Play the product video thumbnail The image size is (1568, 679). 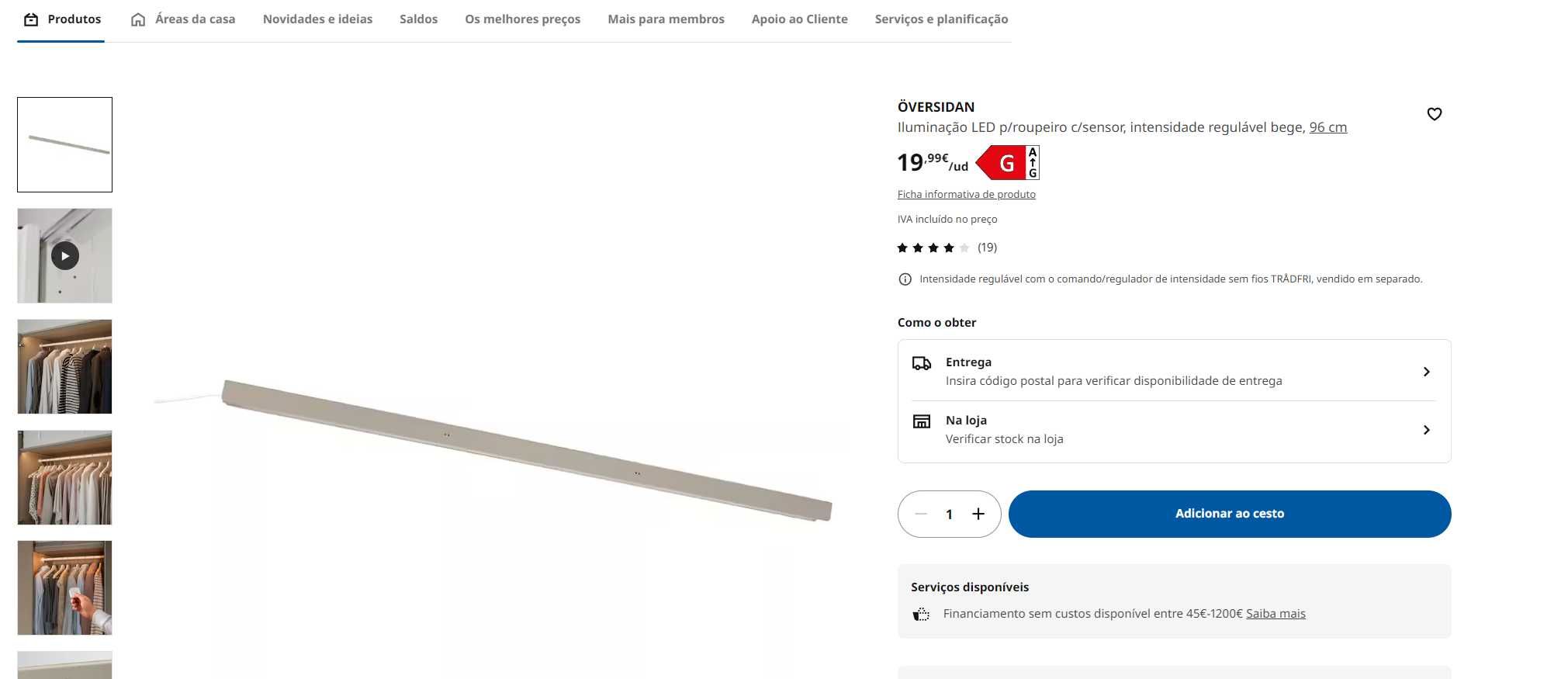coord(65,255)
